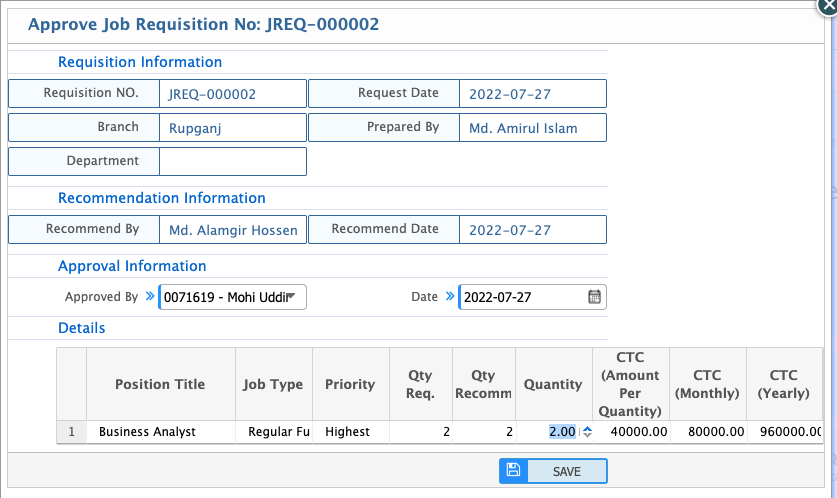Click the approval Date input field
The image size is (837, 498).
[x=522, y=297]
